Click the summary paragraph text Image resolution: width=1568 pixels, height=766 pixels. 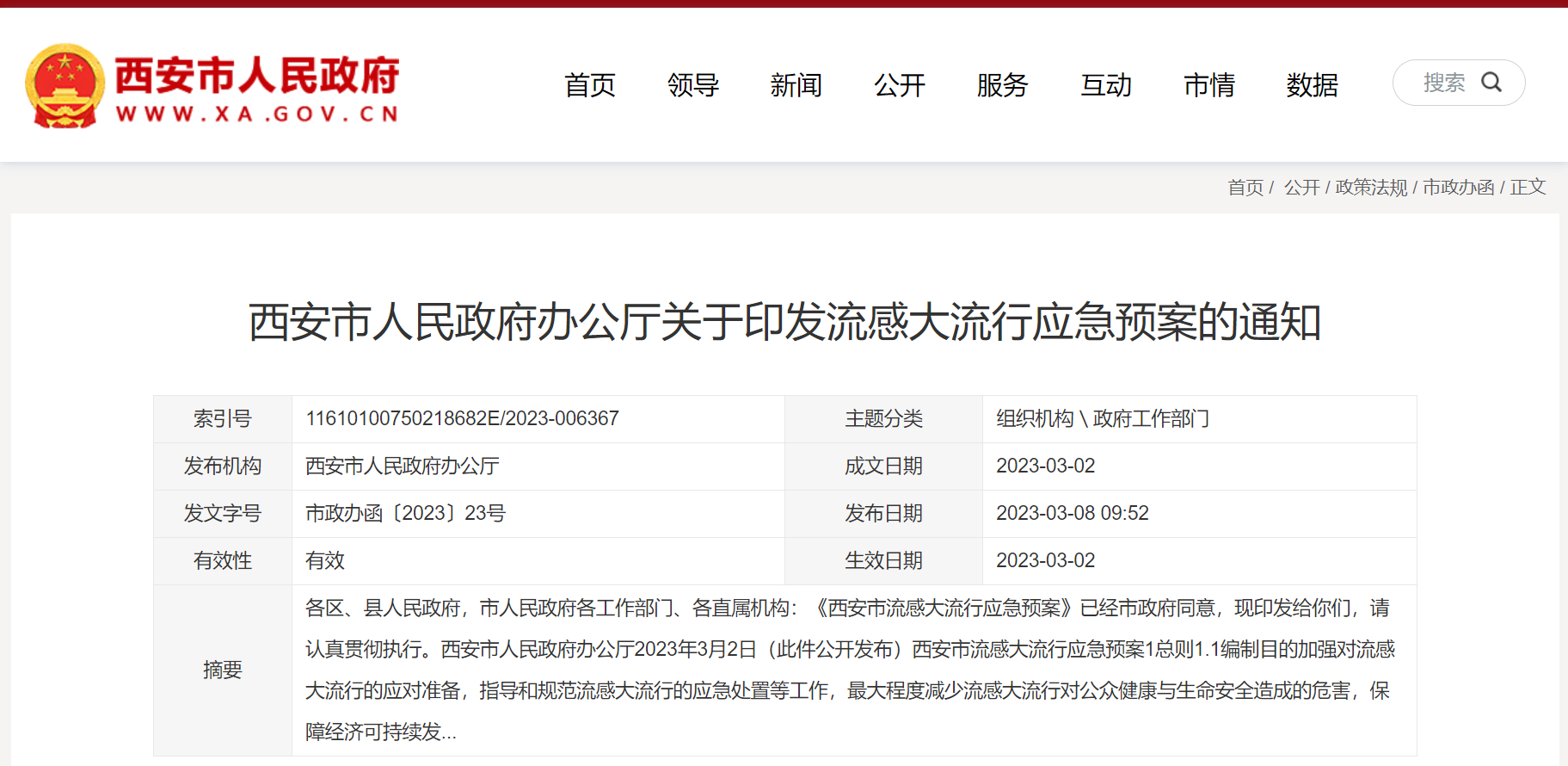[x=850, y=670]
